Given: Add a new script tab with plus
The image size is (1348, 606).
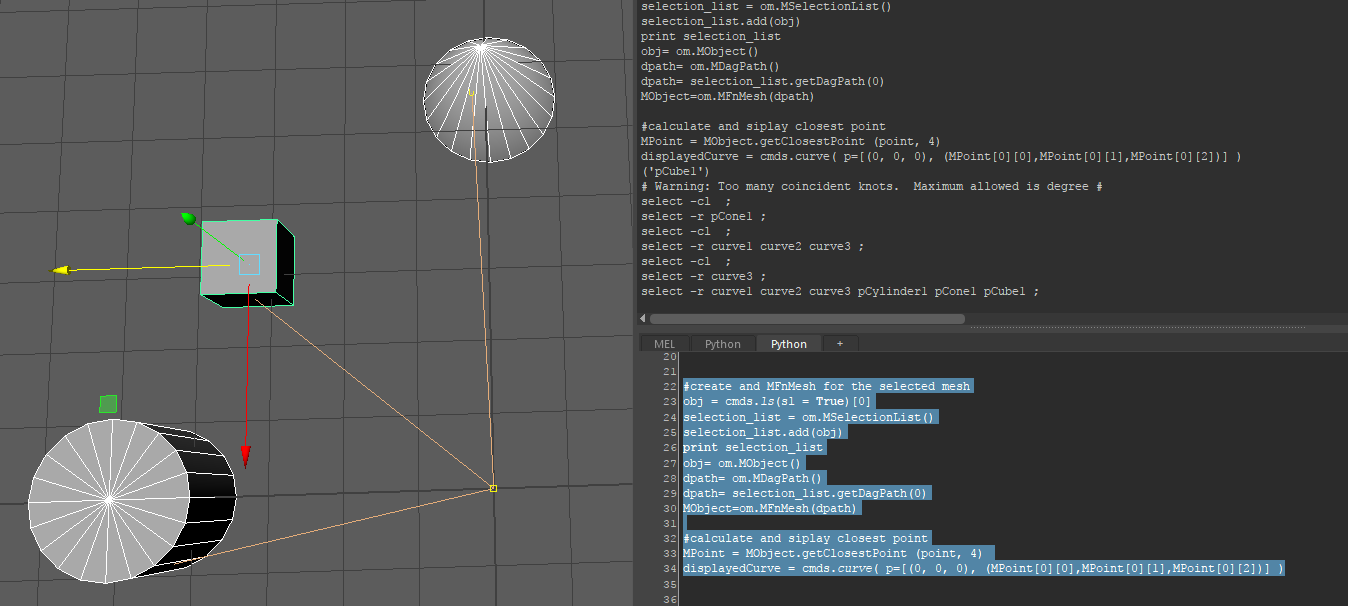Looking at the screenshot, I should 840,344.
